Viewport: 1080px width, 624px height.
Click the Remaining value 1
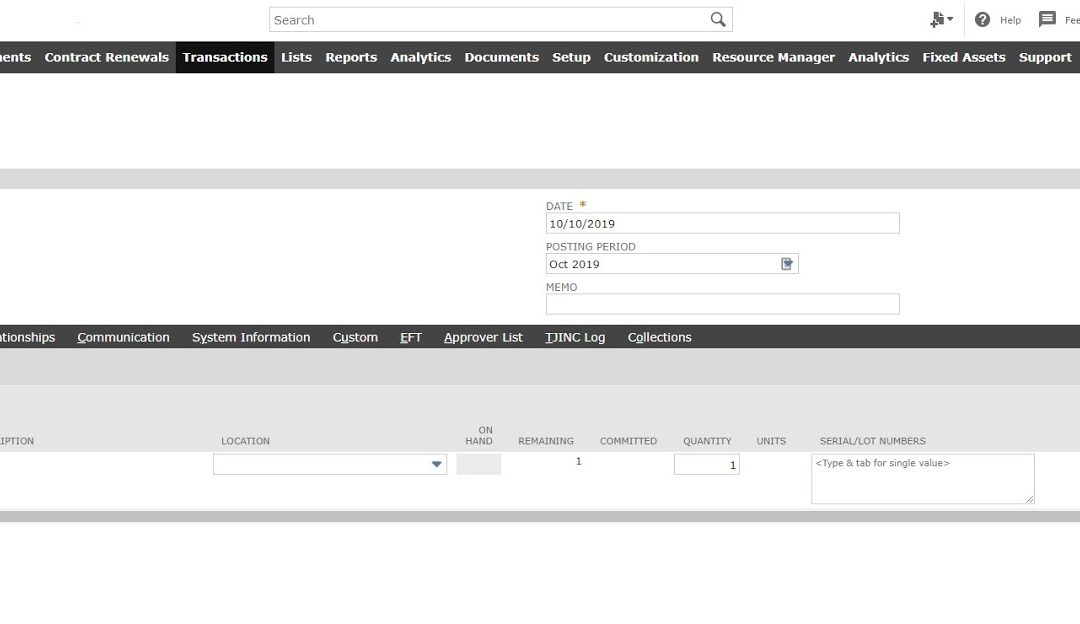[x=579, y=461]
